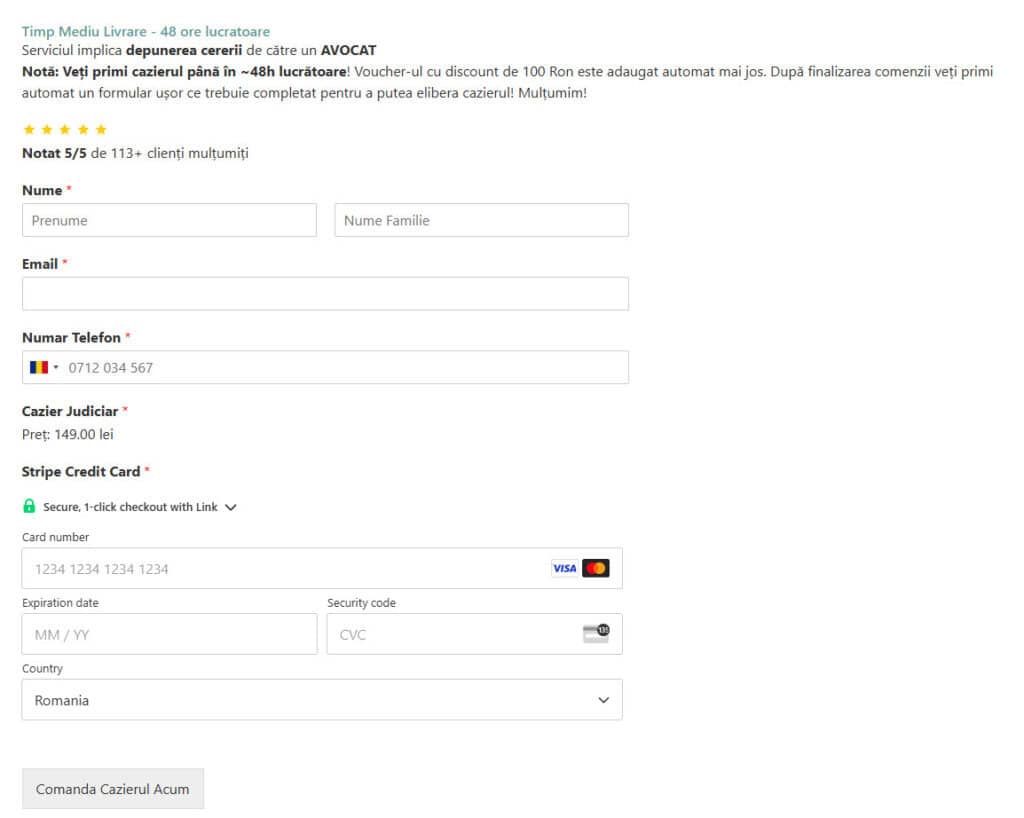Image resolution: width=1024 pixels, height=818 pixels.
Task: Click the fifth yellow rating star
Action: pos(100,130)
